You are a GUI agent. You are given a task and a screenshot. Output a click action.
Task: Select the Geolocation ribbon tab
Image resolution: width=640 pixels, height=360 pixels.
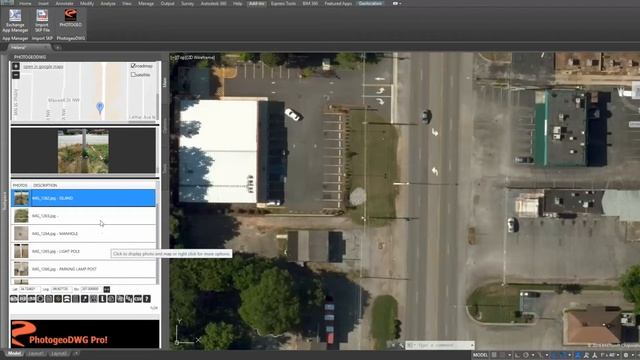click(370, 3)
